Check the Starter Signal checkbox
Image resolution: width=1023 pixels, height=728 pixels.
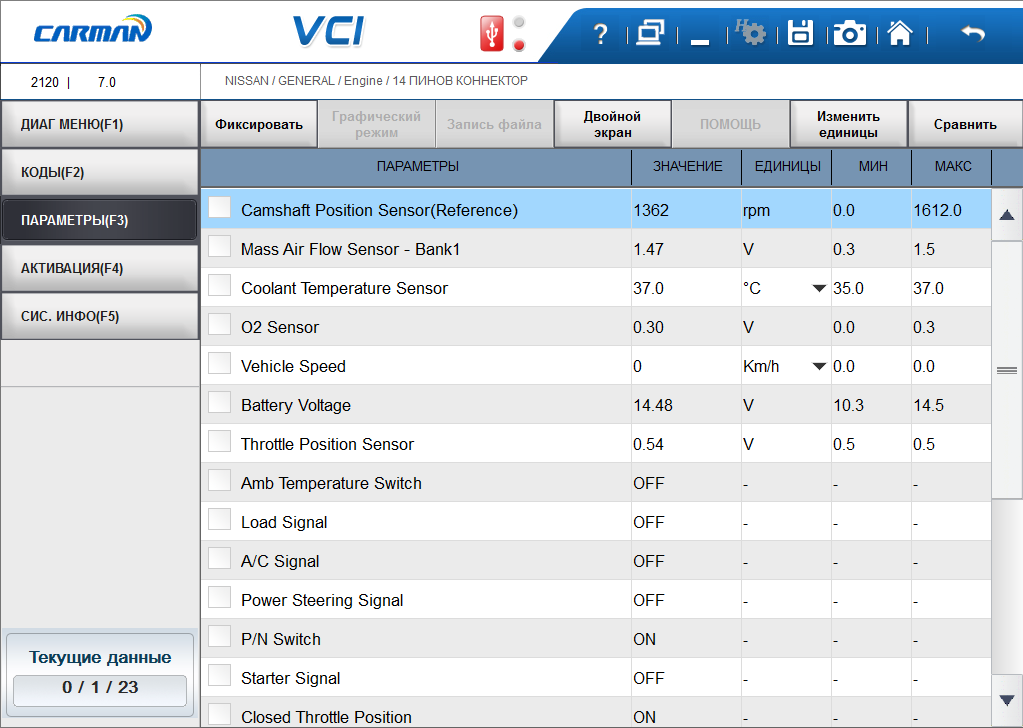click(219, 676)
